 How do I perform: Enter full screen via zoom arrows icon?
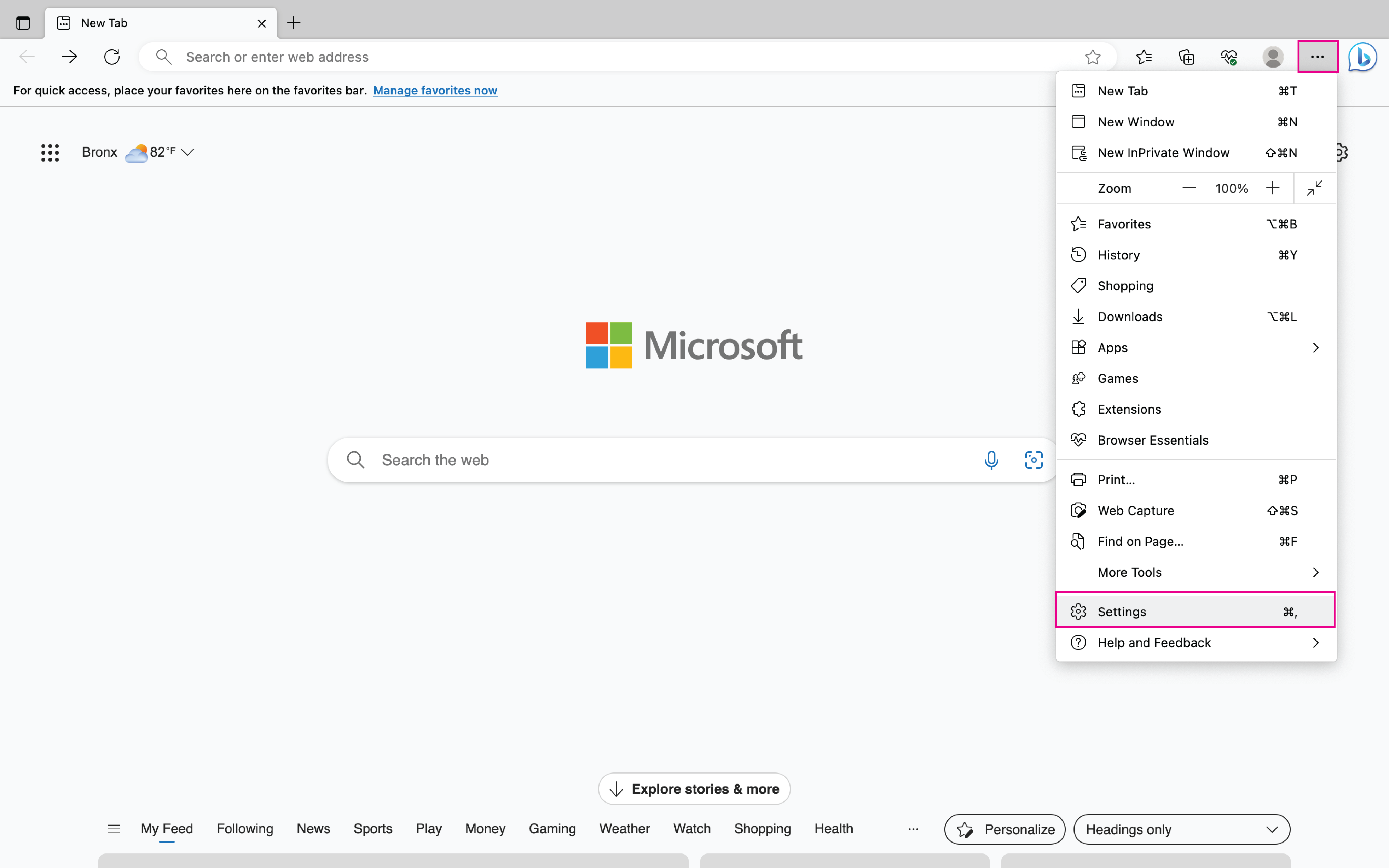pos(1314,188)
